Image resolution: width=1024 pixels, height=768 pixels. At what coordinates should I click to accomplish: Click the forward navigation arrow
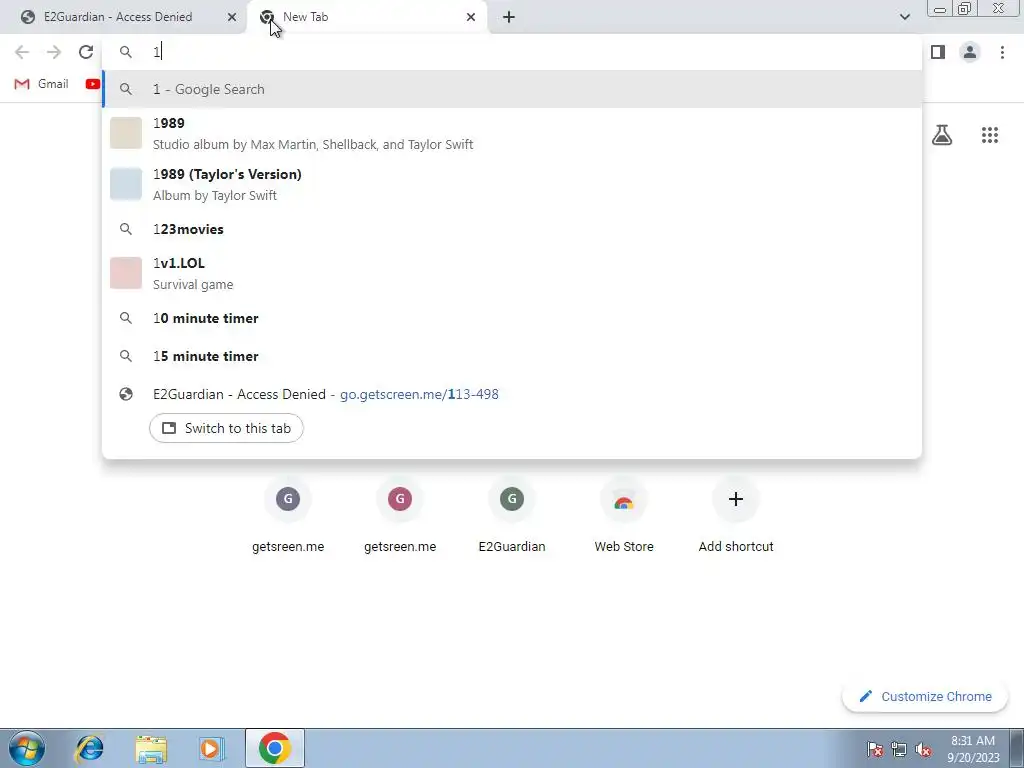coord(54,52)
